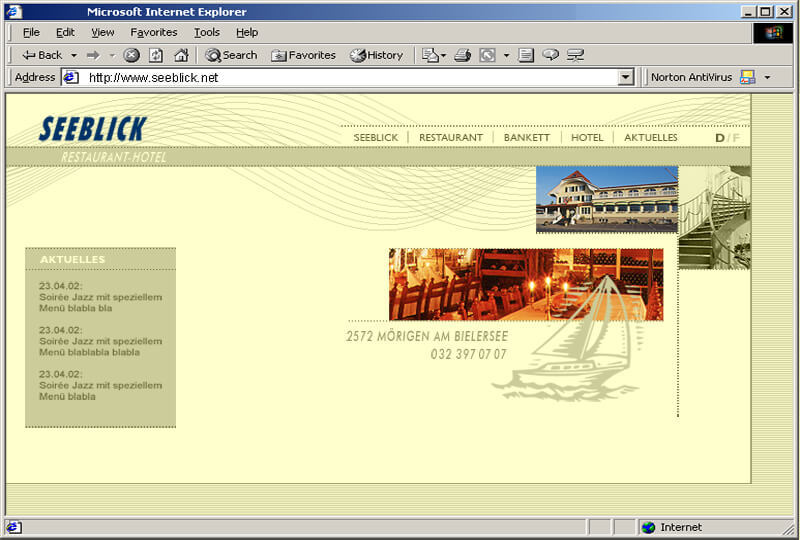Screen dimensions: 800x540
Task: Open the SEEBLICK navigation link
Action: coord(376,137)
